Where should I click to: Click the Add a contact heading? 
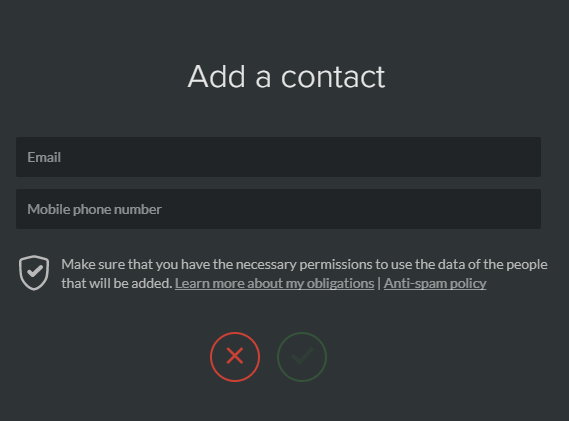click(x=286, y=77)
